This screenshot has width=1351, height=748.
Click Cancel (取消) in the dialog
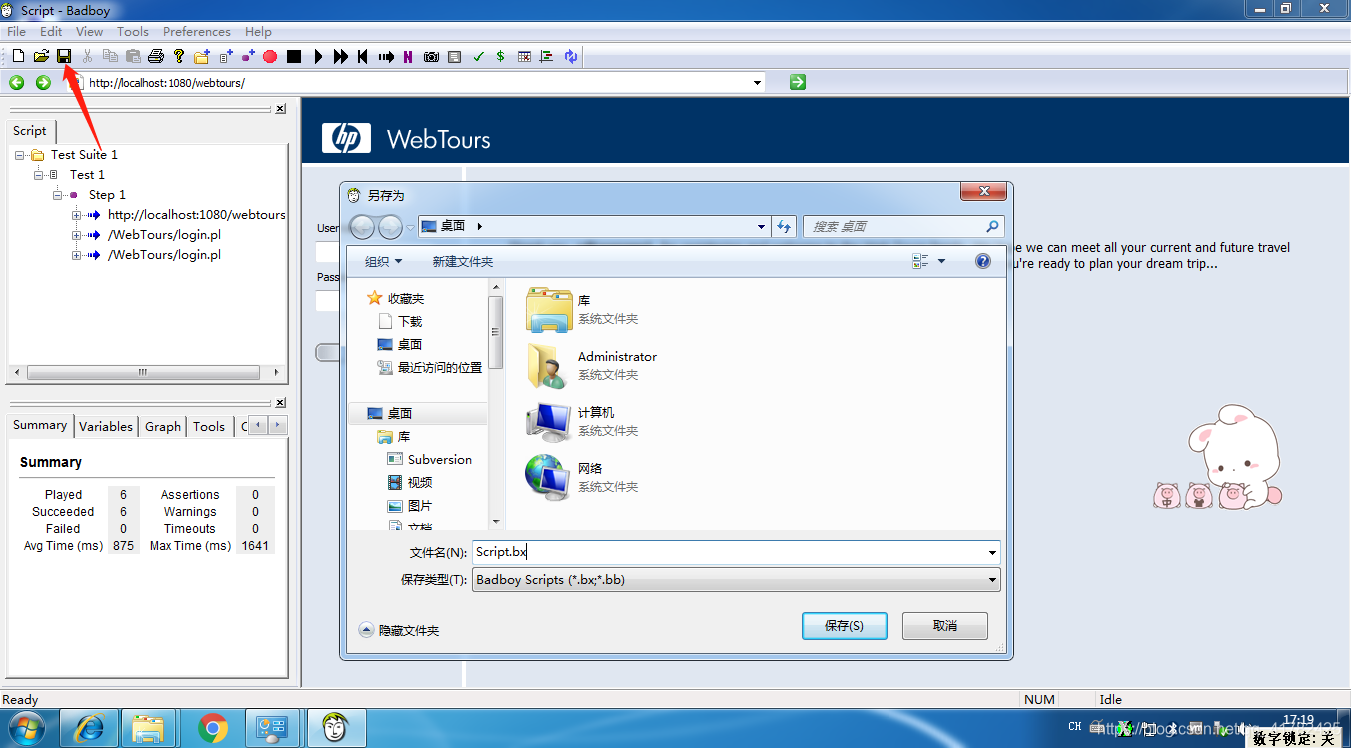[x=945, y=626]
